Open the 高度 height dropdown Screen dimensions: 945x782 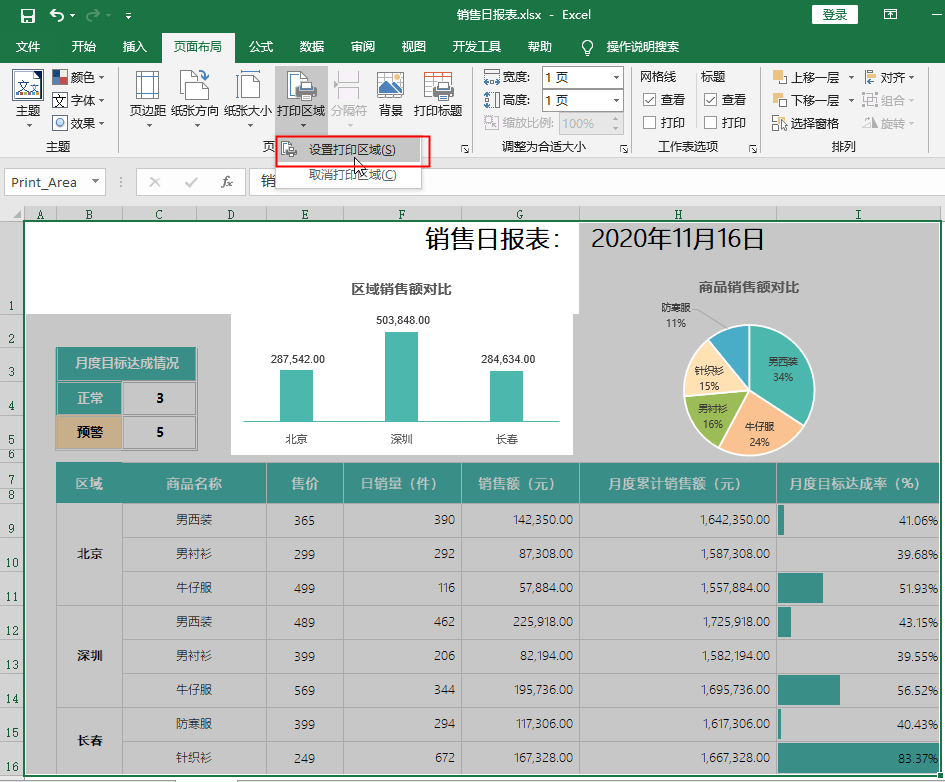tap(616, 100)
